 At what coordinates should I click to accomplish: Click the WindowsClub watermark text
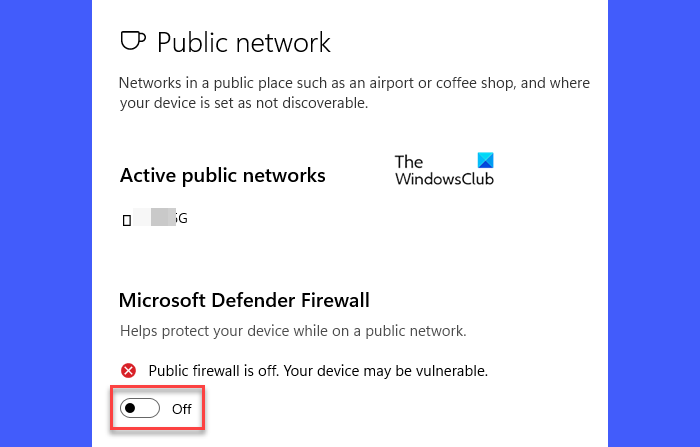(444, 179)
